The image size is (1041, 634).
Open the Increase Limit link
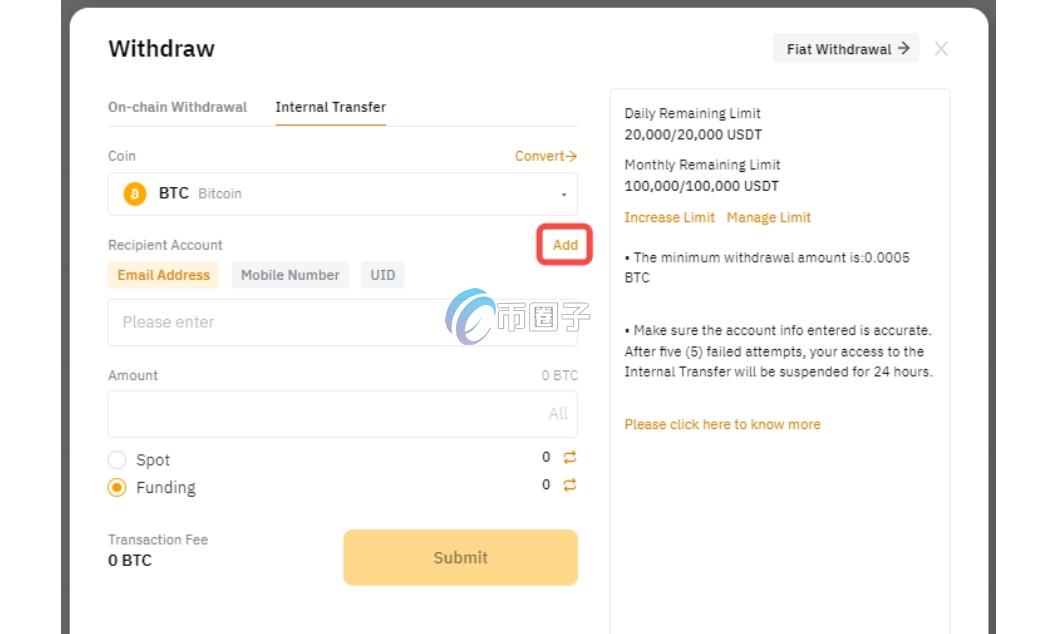[x=669, y=217]
